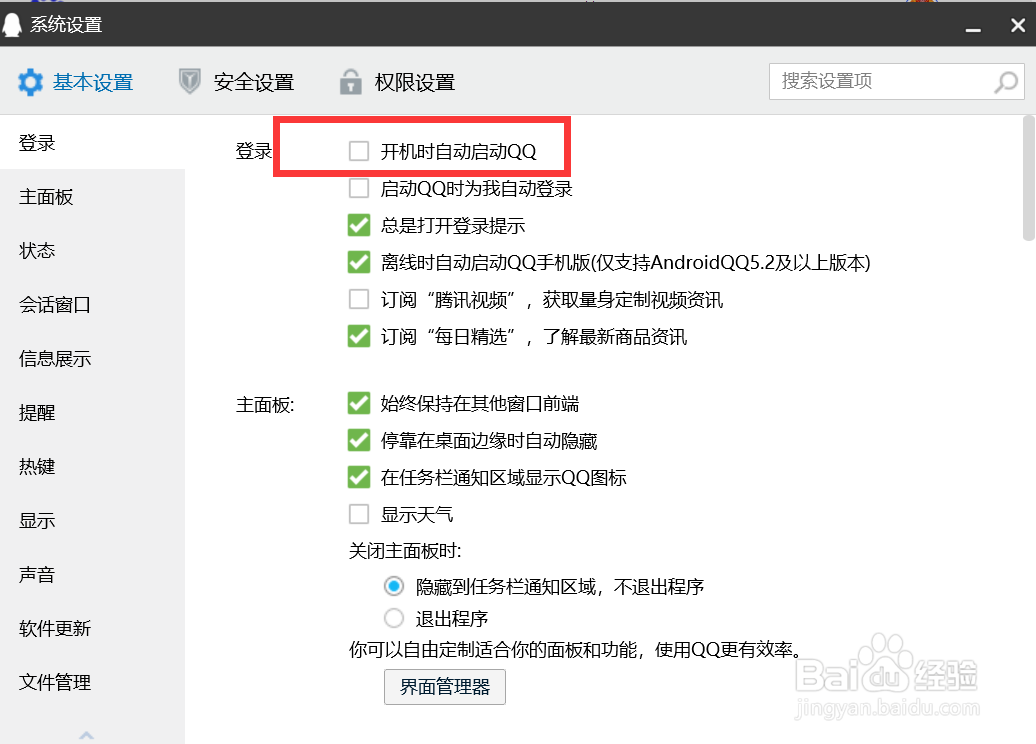Enable 启动QQ时为我自动登录 checkbox

click(x=359, y=188)
